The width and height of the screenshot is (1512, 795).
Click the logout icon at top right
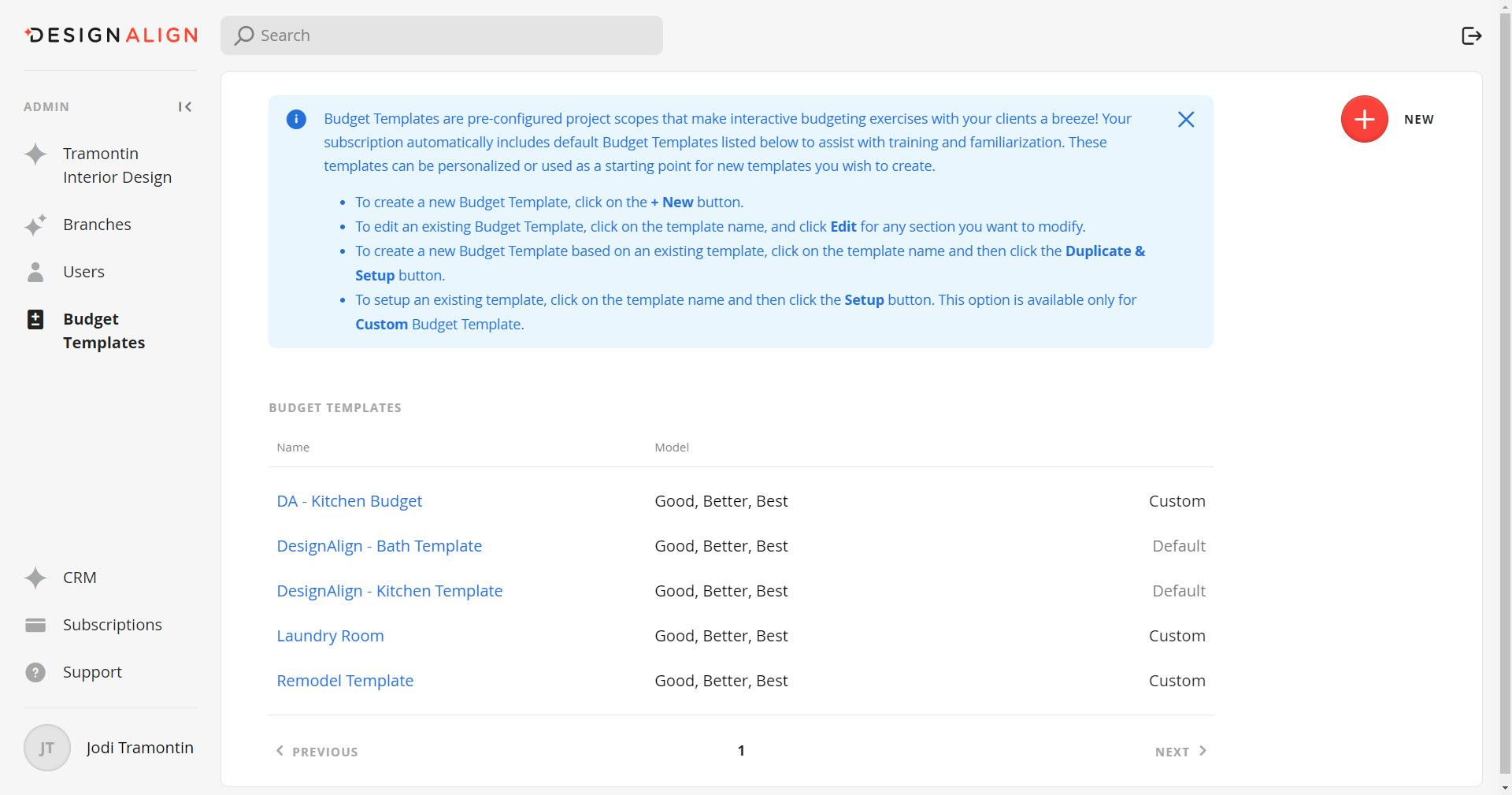click(1471, 35)
